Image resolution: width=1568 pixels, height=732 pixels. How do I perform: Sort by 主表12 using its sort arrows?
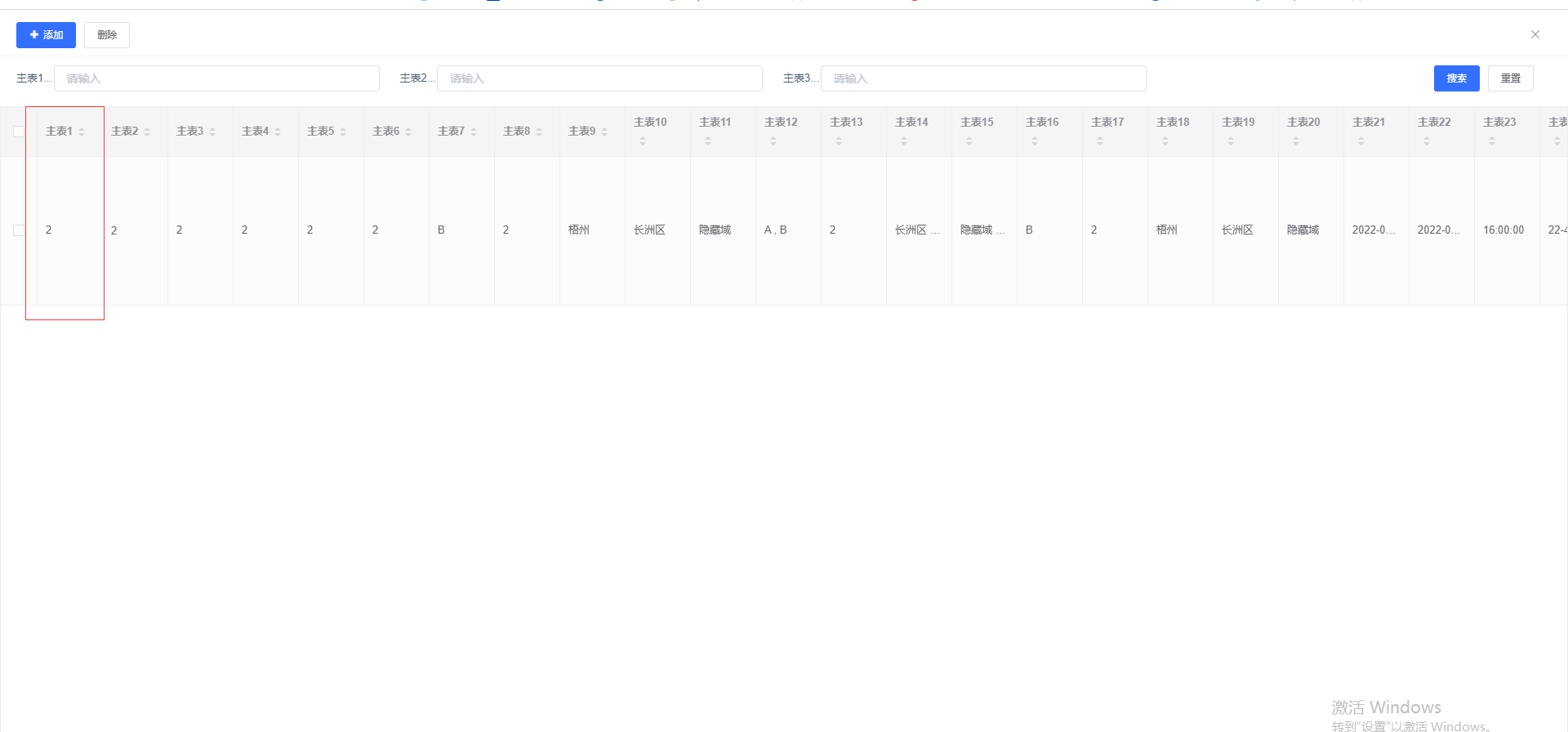(773, 141)
